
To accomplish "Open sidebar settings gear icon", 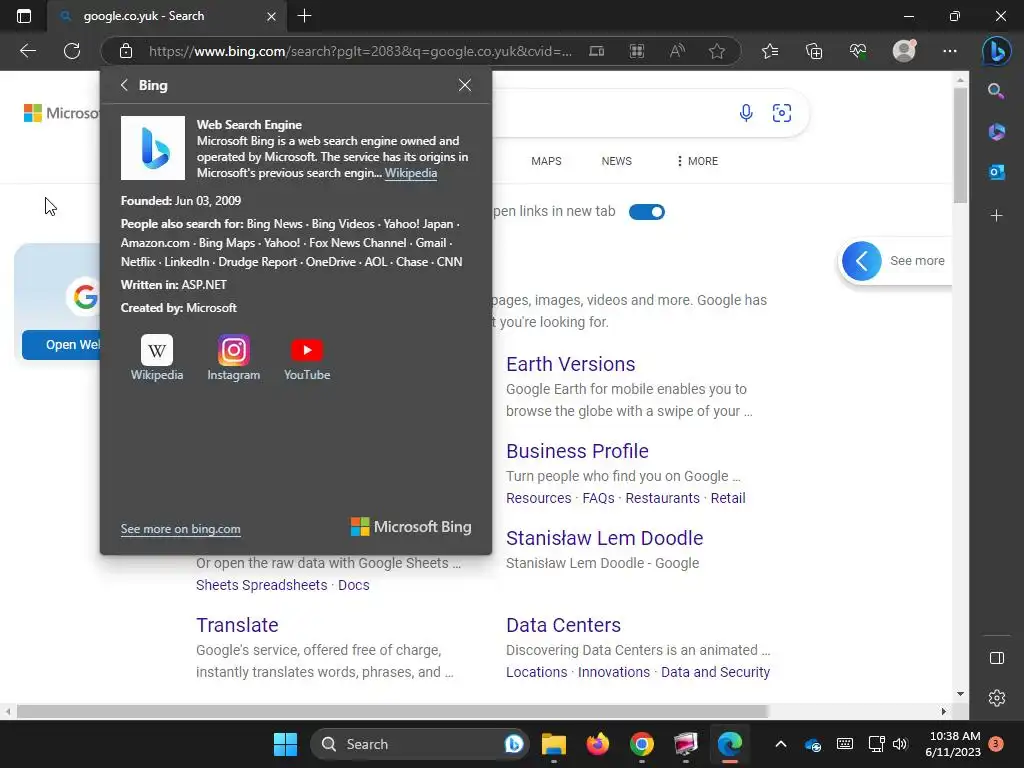I will 997,698.
